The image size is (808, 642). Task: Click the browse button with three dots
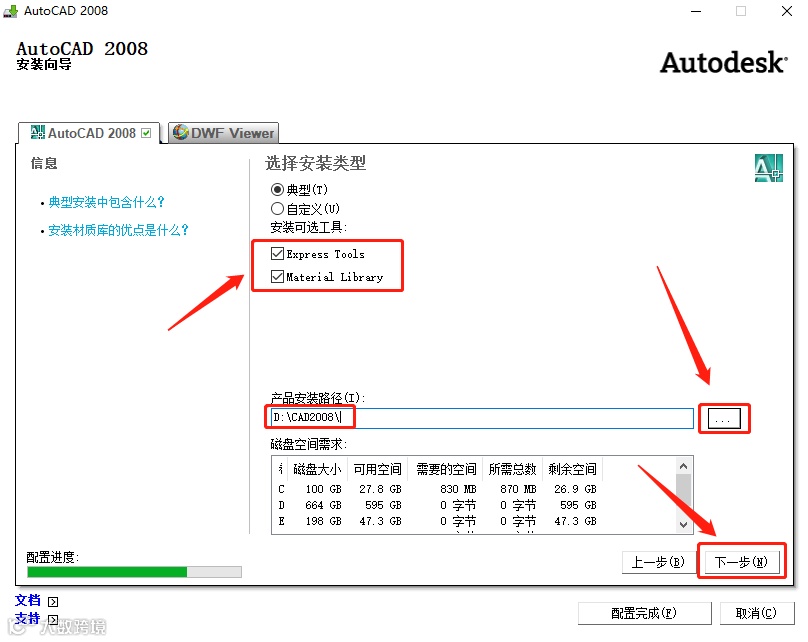coord(724,418)
